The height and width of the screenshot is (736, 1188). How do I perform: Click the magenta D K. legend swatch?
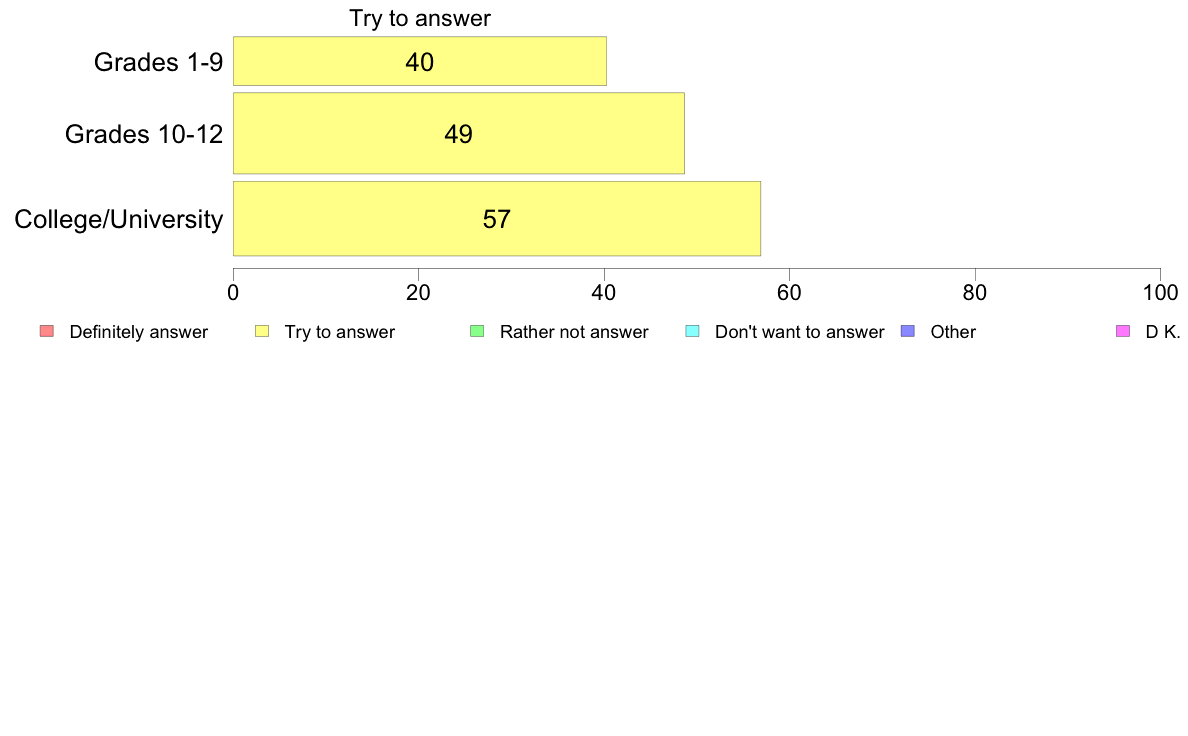click(x=1123, y=331)
